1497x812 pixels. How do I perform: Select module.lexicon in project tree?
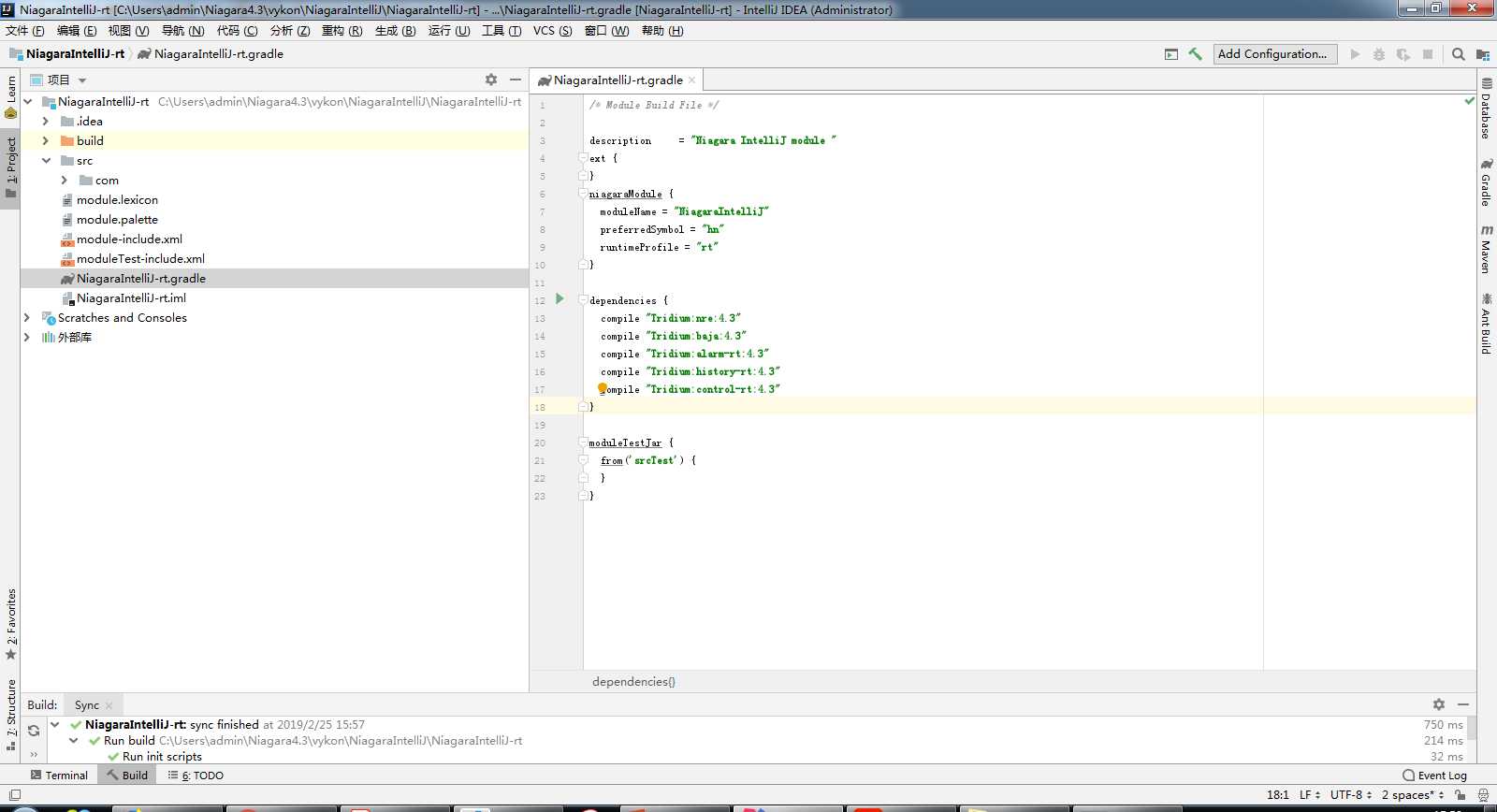117,199
